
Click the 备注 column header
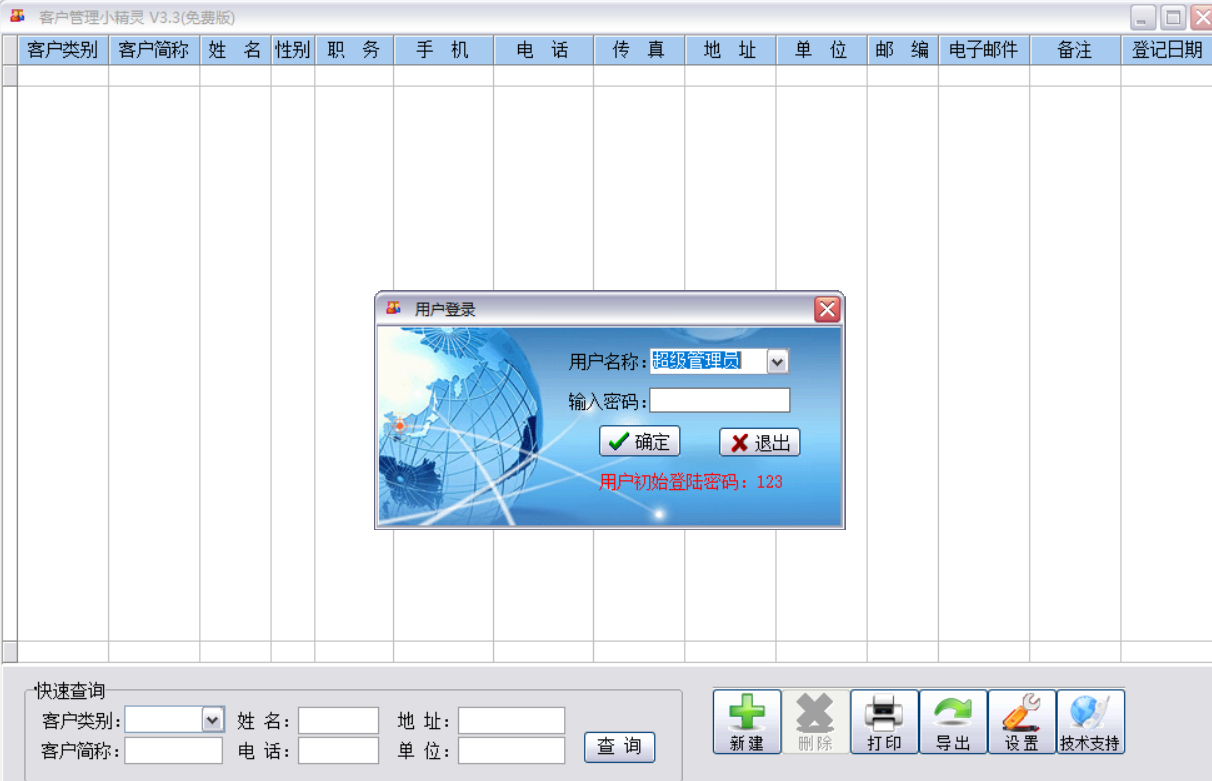click(1075, 50)
